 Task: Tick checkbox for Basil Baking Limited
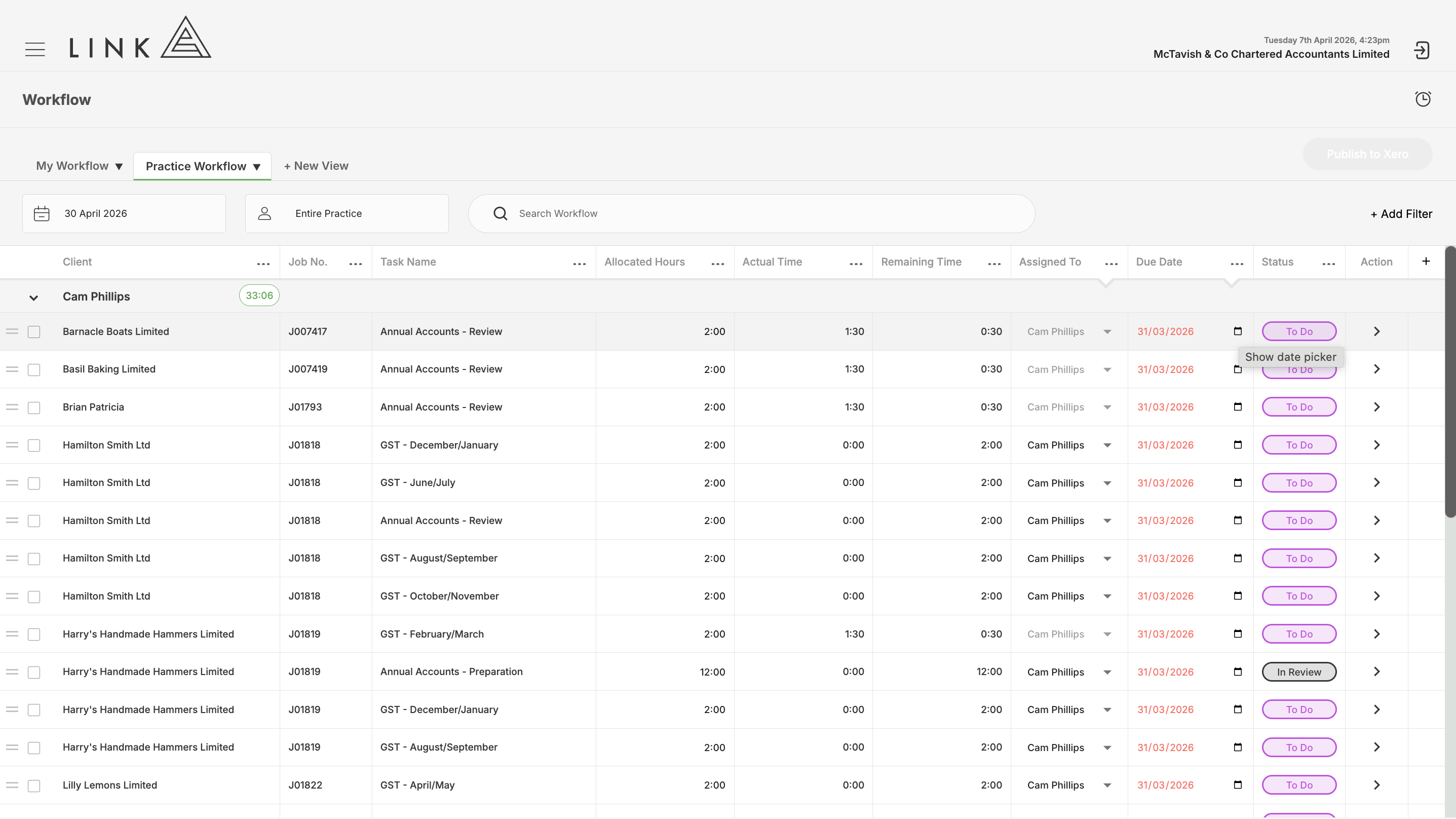tap(34, 370)
